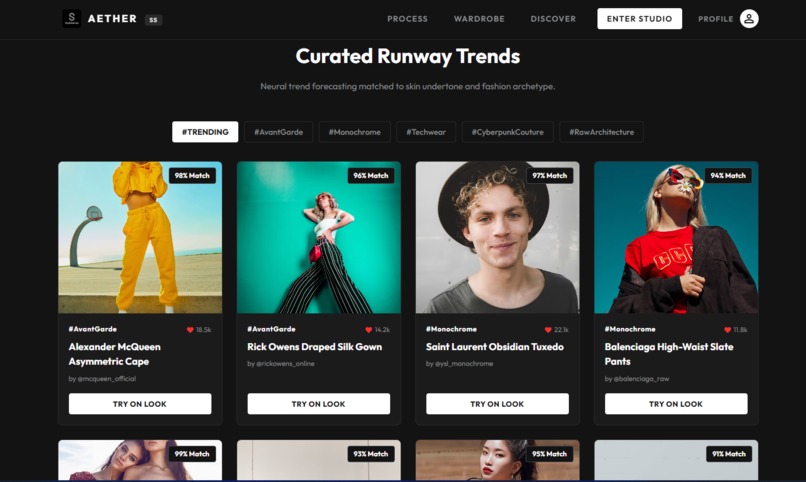This screenshot has width=806, height=482.
Task: Click Rick Owens Draped Silk Gown title
Action: [315, 347]
